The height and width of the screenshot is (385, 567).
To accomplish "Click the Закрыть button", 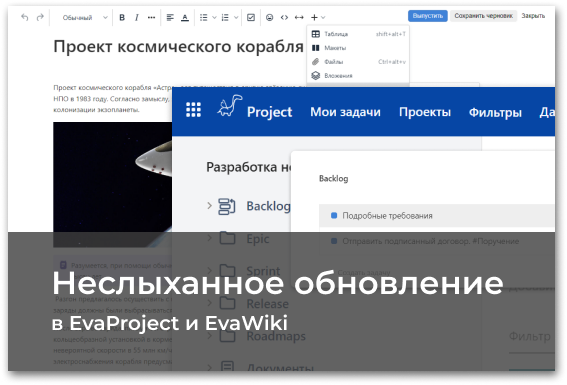I will [x=533, y=16].
